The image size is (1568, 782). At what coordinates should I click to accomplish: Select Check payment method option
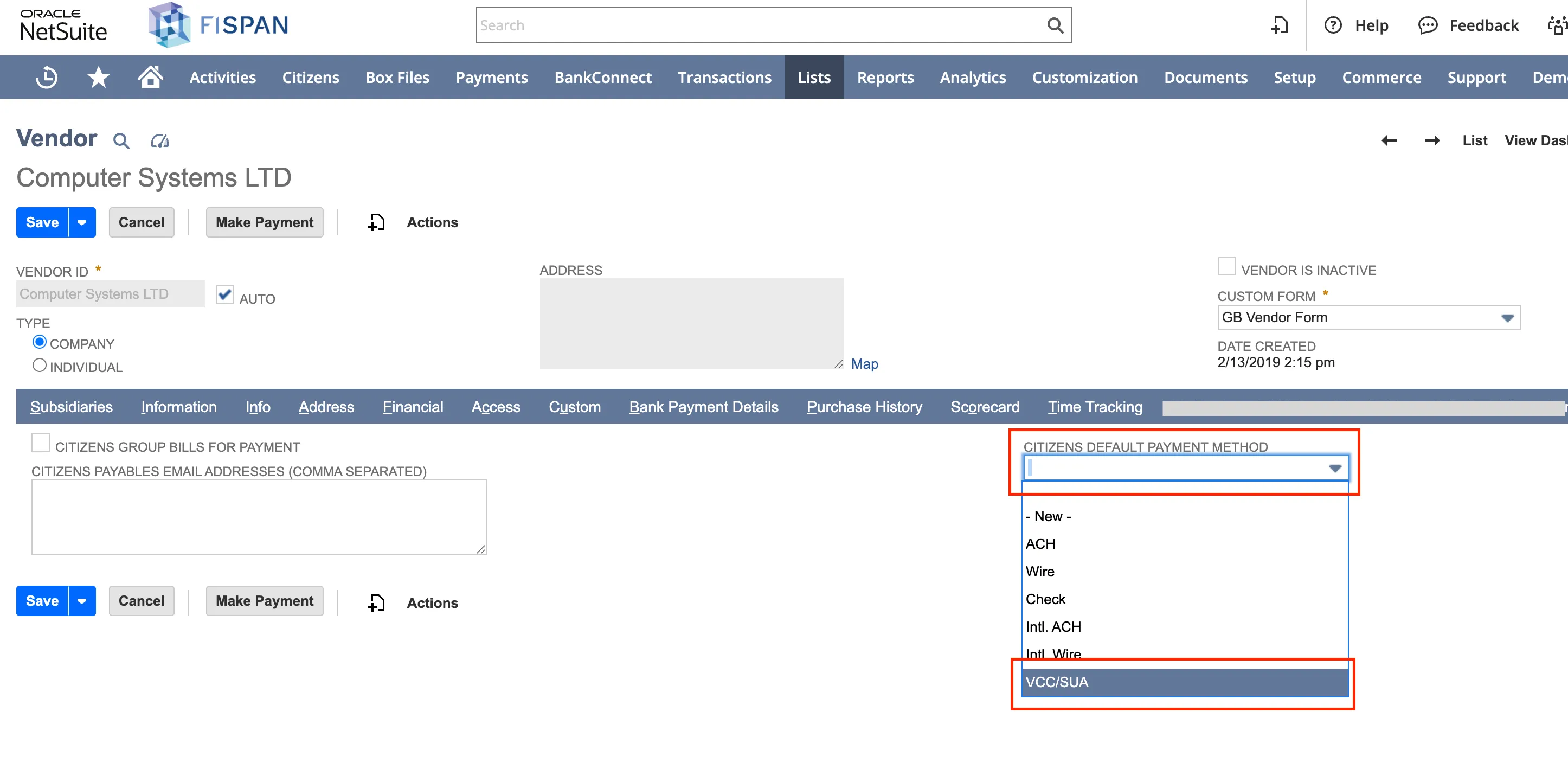1185,599
